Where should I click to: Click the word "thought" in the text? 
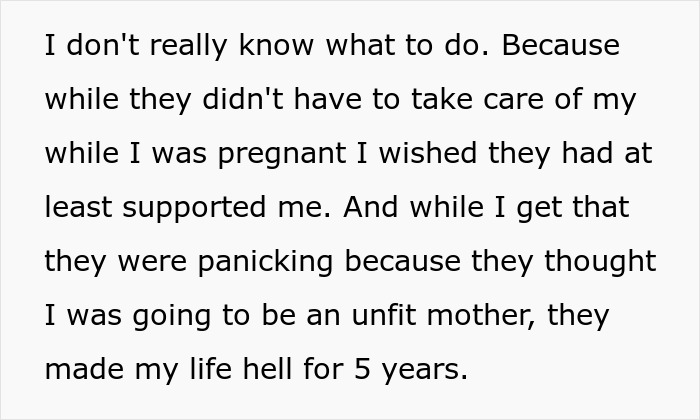tap(600, 263)
